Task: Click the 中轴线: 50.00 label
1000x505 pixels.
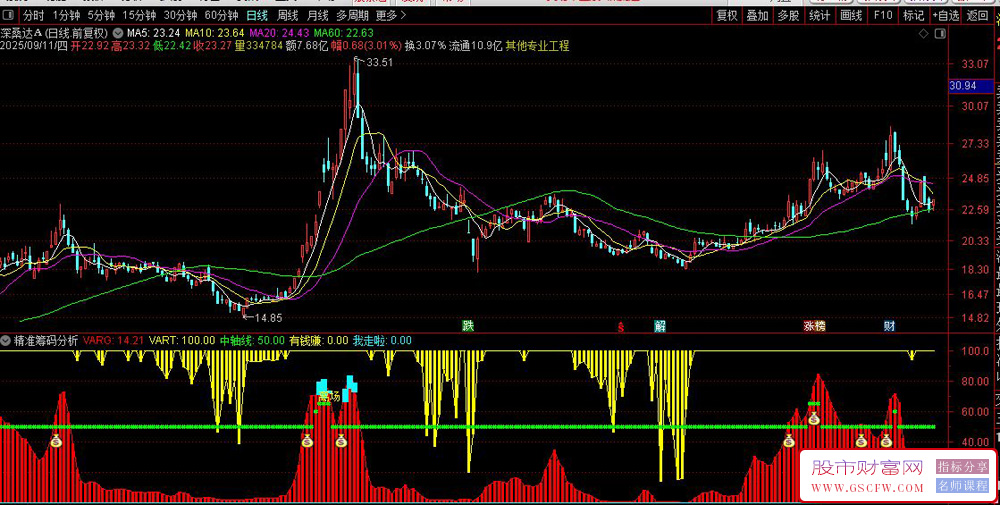Action: tap(253, 340)
